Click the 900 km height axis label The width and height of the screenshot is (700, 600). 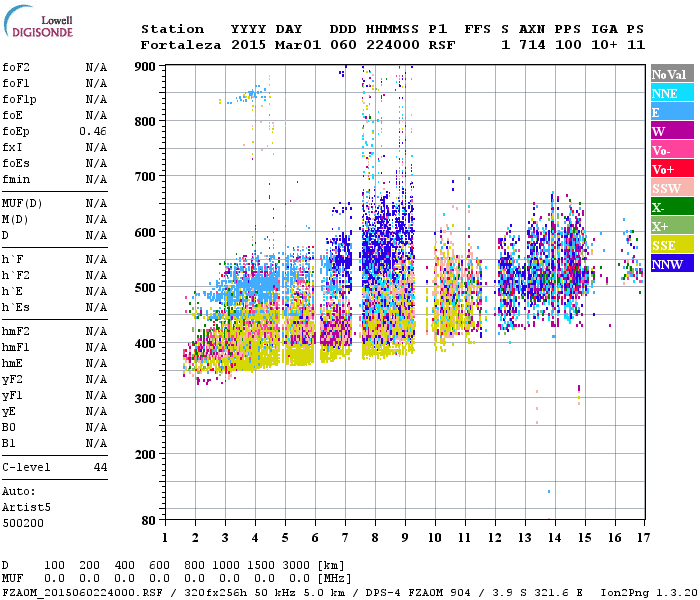[145, 67]
